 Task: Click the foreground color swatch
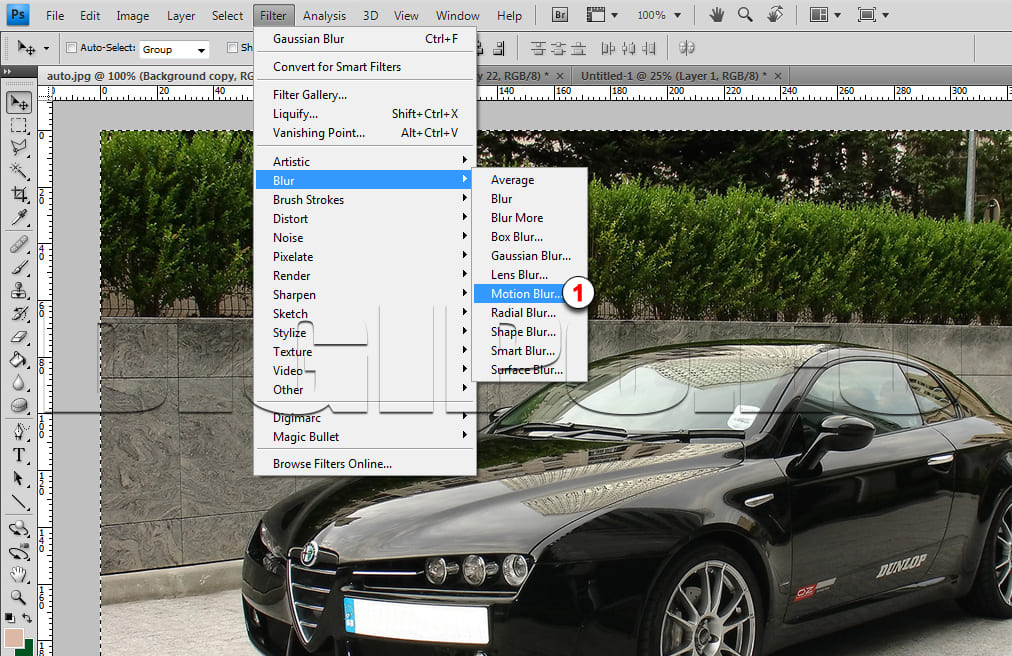tap(13, 638)
